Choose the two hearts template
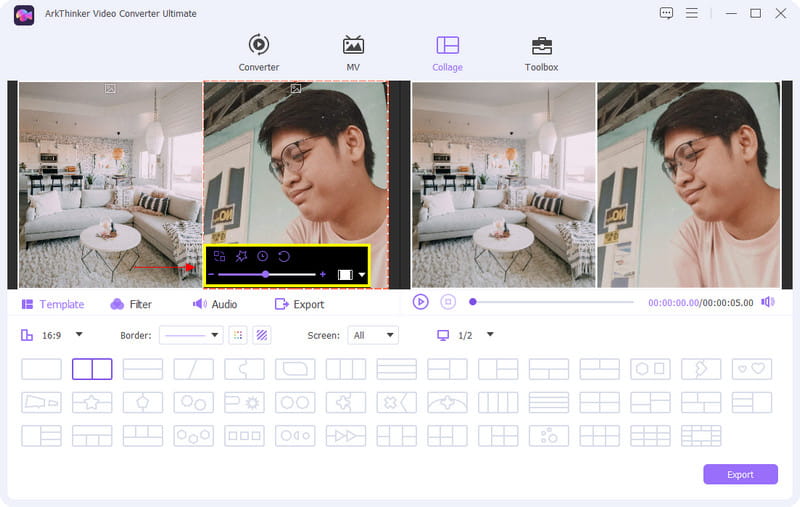800x507 pixels. click(752, 369)
